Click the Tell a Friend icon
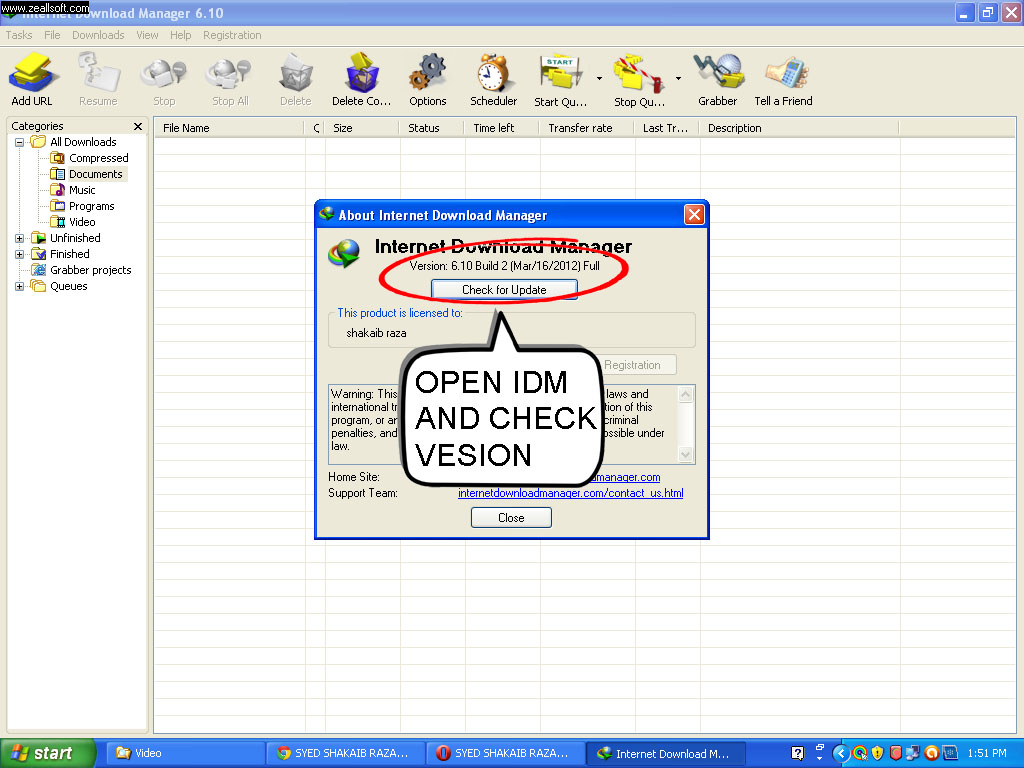This screenshot has width=1024, height=768. [x=783, y=80]
